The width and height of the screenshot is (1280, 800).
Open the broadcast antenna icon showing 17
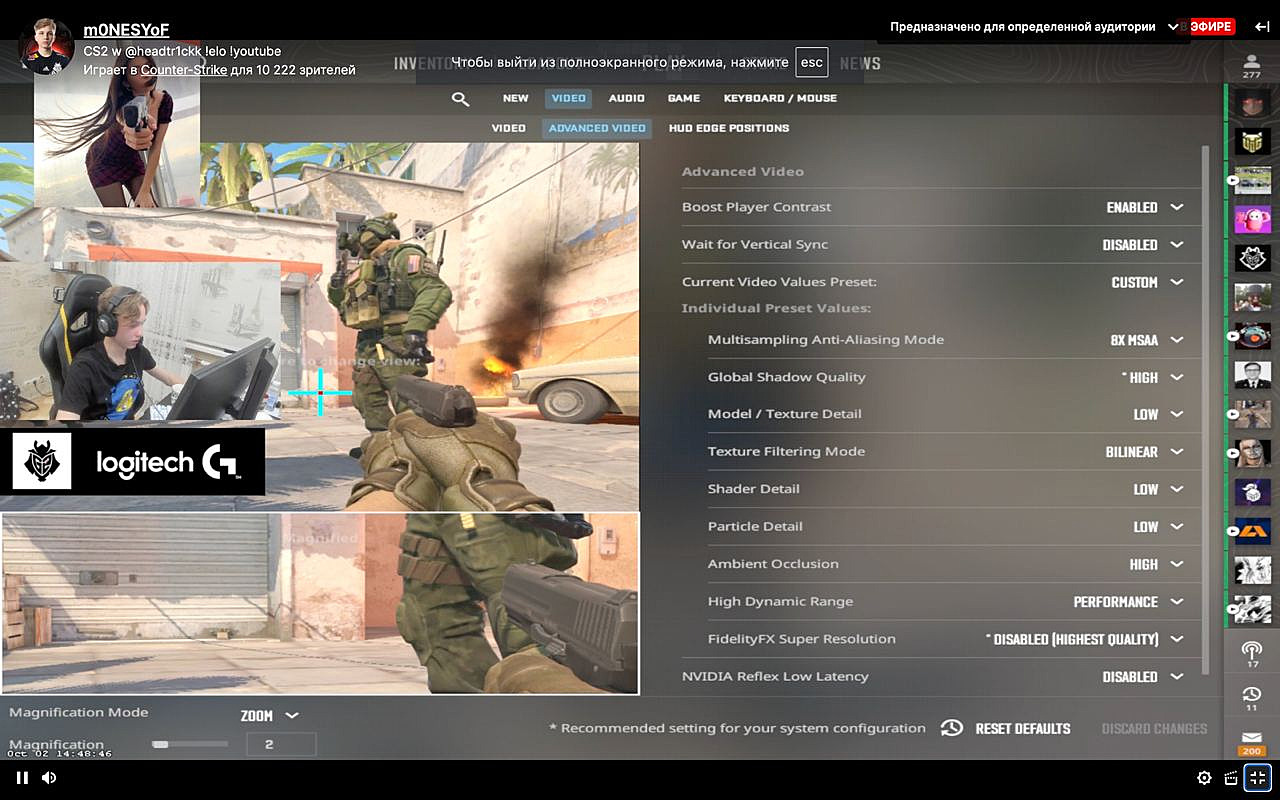(x=1252, y=654)
